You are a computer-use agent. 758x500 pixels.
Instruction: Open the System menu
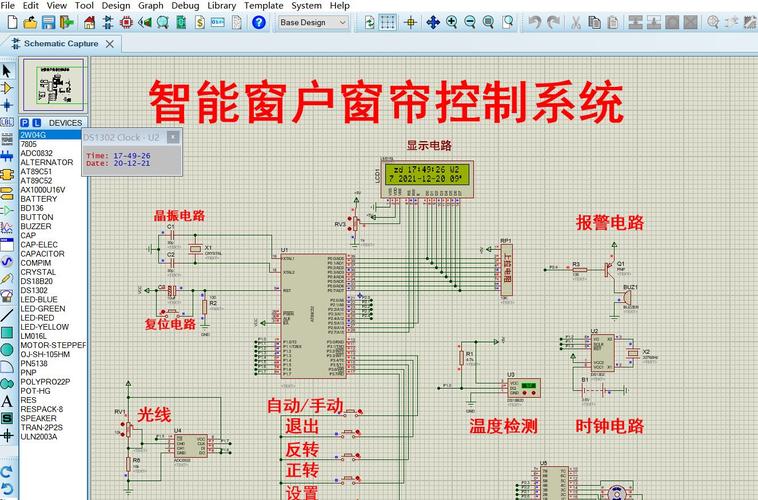click(306, 6)
